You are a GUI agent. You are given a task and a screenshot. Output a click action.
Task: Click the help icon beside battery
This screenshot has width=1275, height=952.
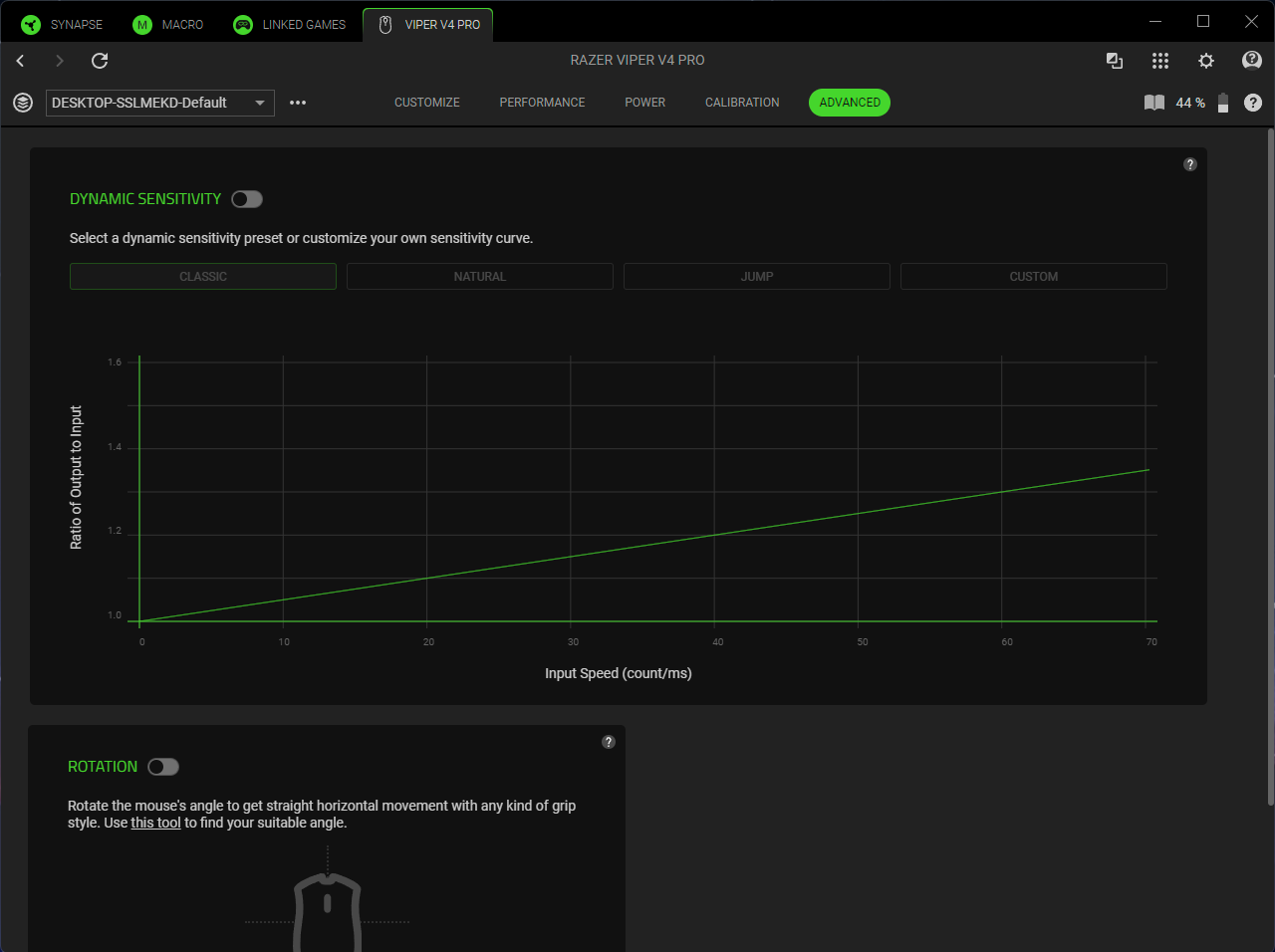point(1253,103)
